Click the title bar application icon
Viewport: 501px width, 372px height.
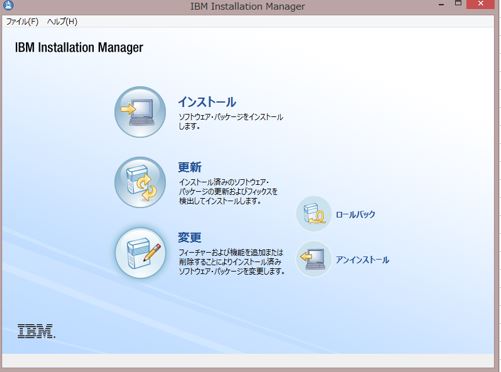tap(8, 5)
